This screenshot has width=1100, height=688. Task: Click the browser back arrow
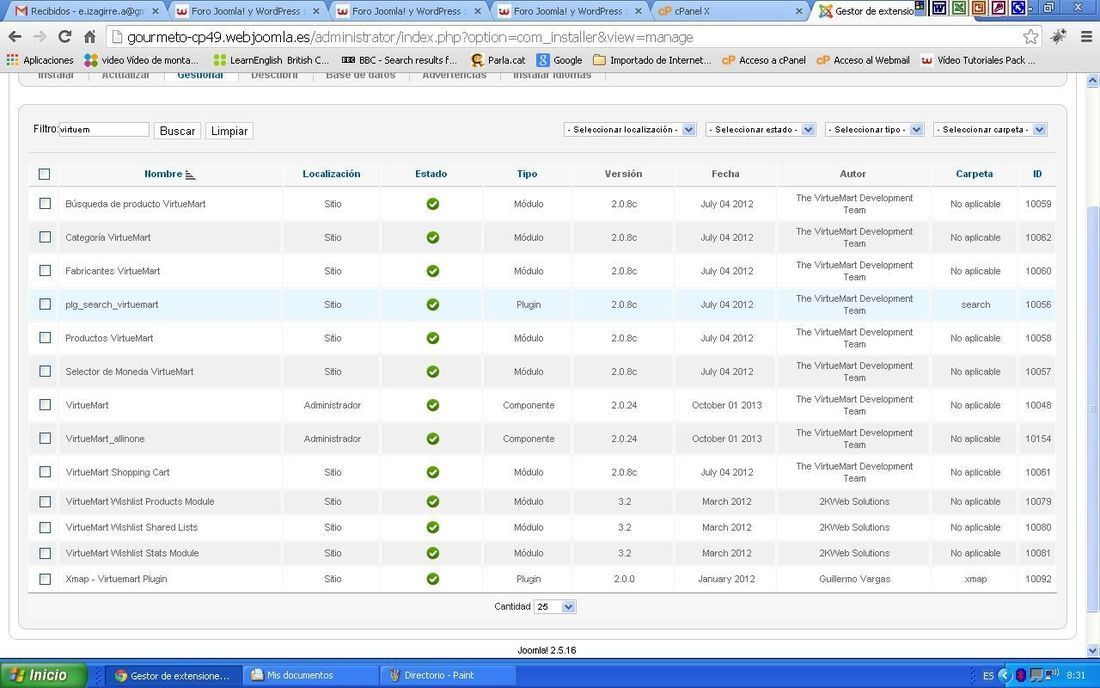tap(15, 36)
